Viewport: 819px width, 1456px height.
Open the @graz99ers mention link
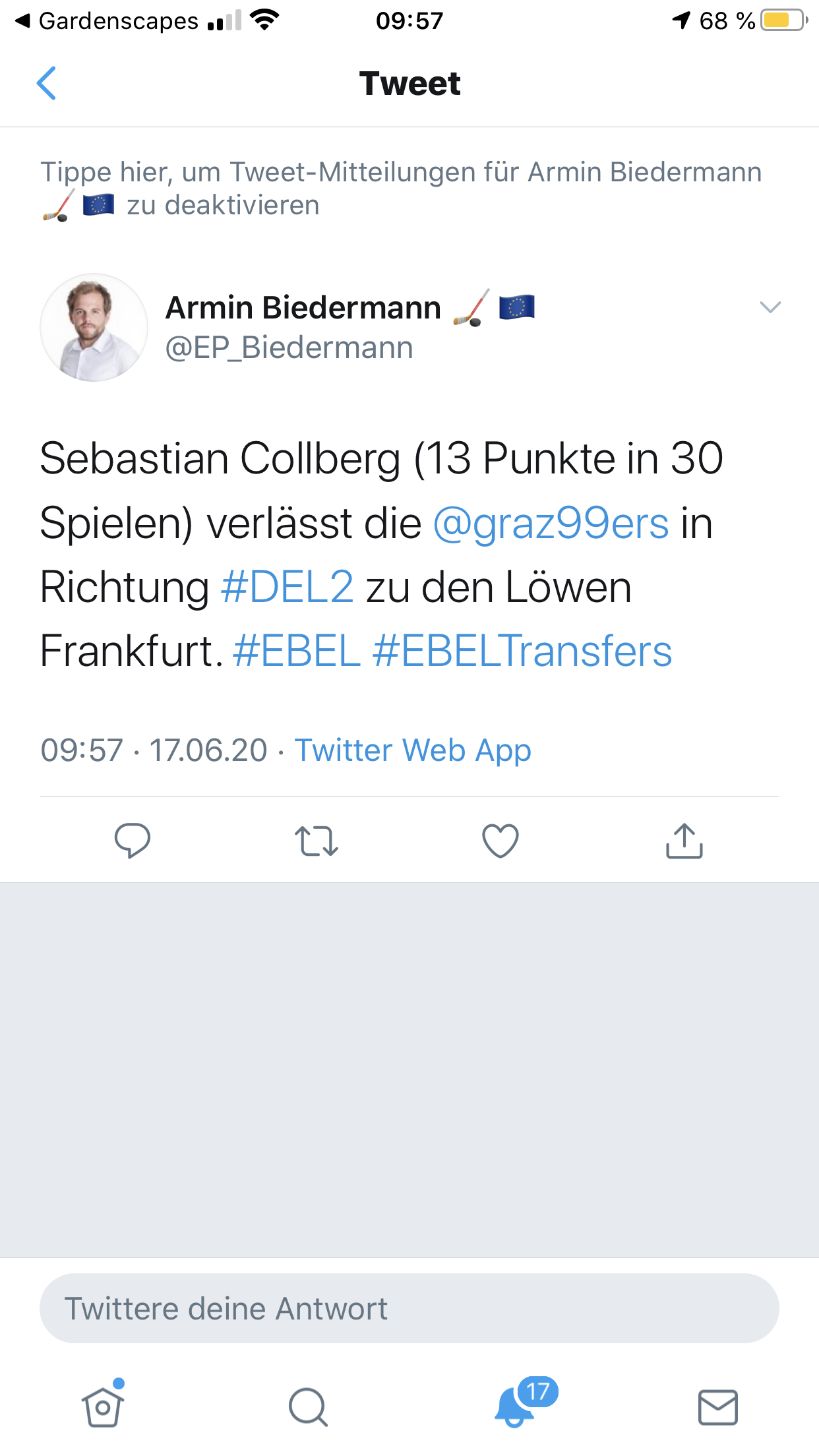551,524
